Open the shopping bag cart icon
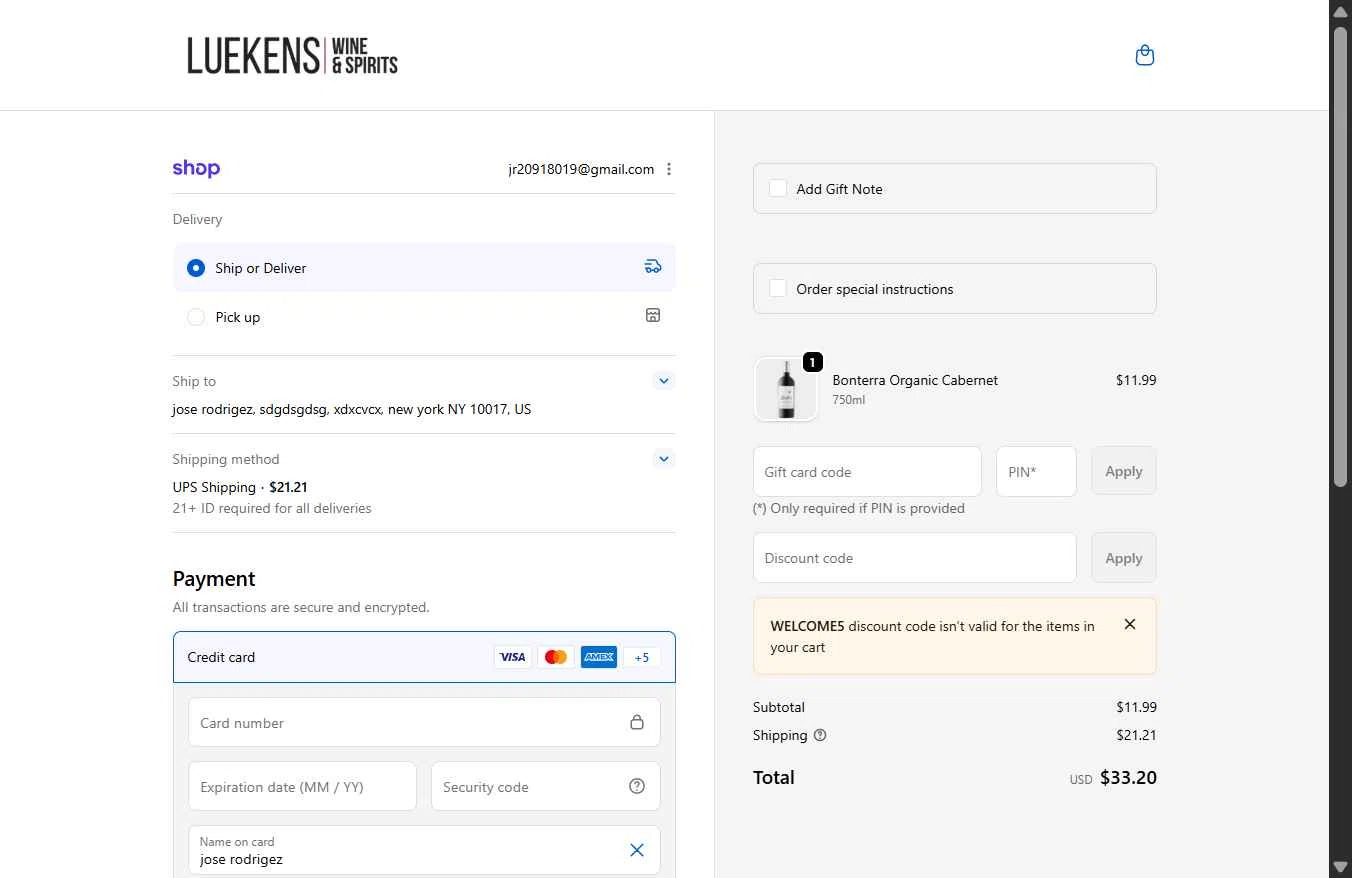 (x=1145, y=55)
